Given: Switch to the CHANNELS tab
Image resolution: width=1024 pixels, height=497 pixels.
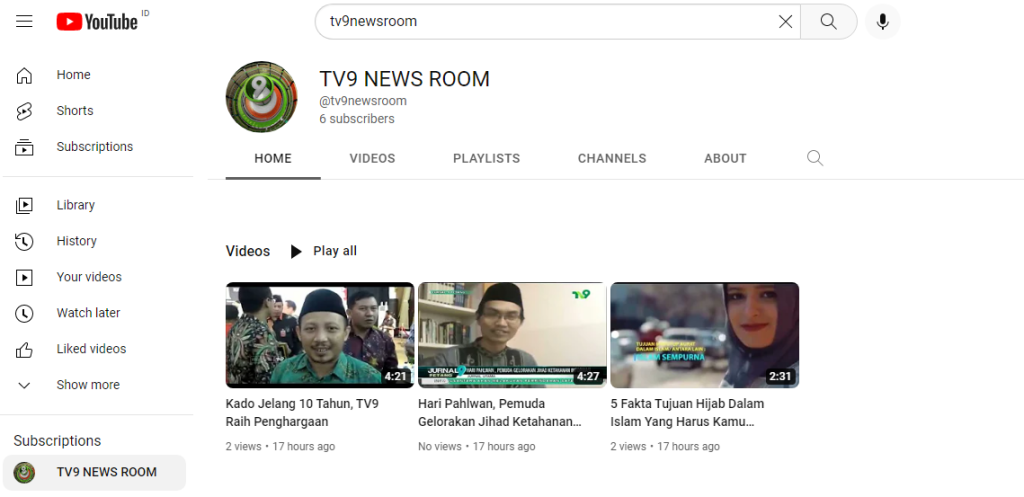Looking at the screenshot, I should 612,159.
